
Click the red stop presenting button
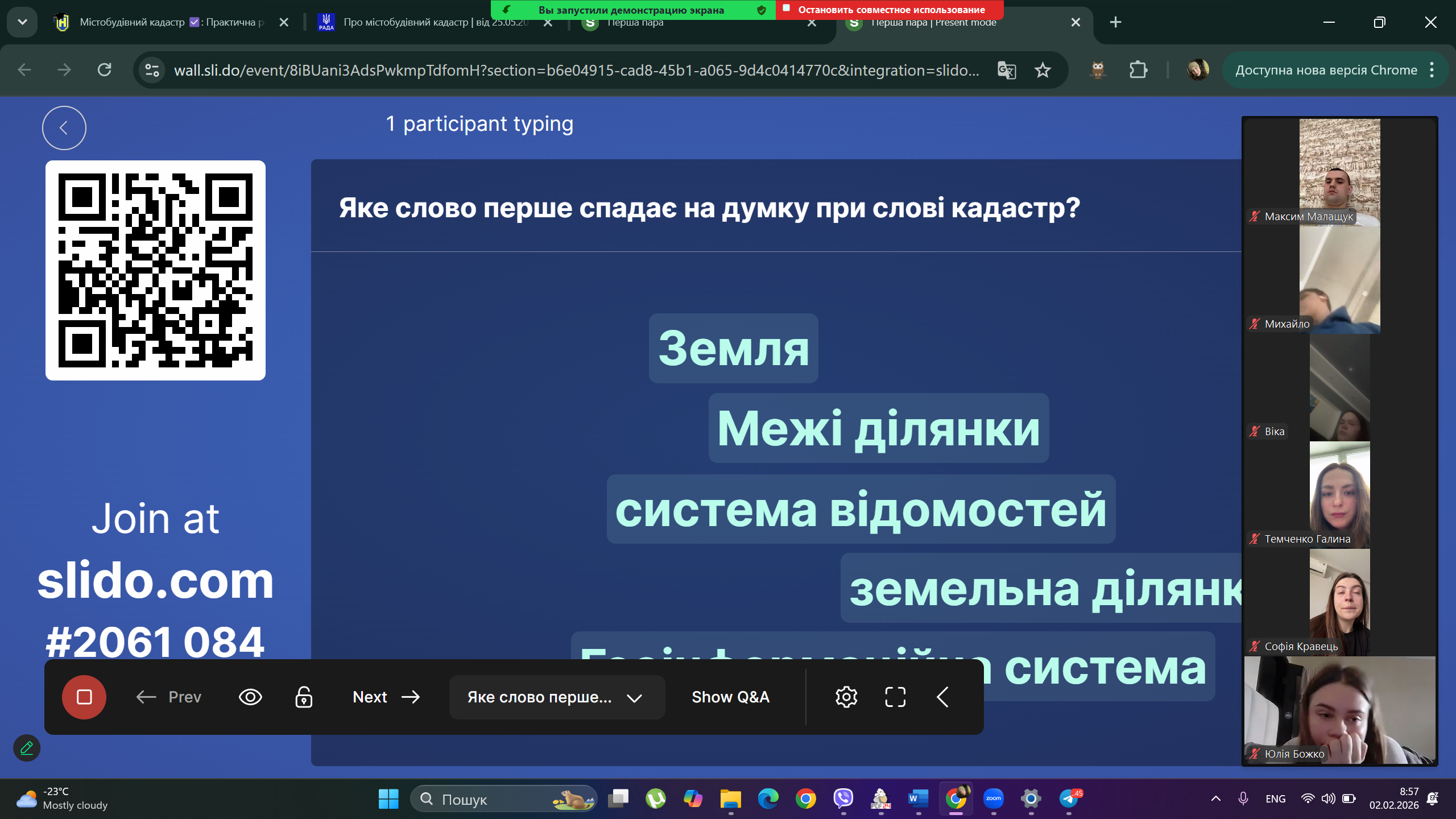tap(84, 697)
